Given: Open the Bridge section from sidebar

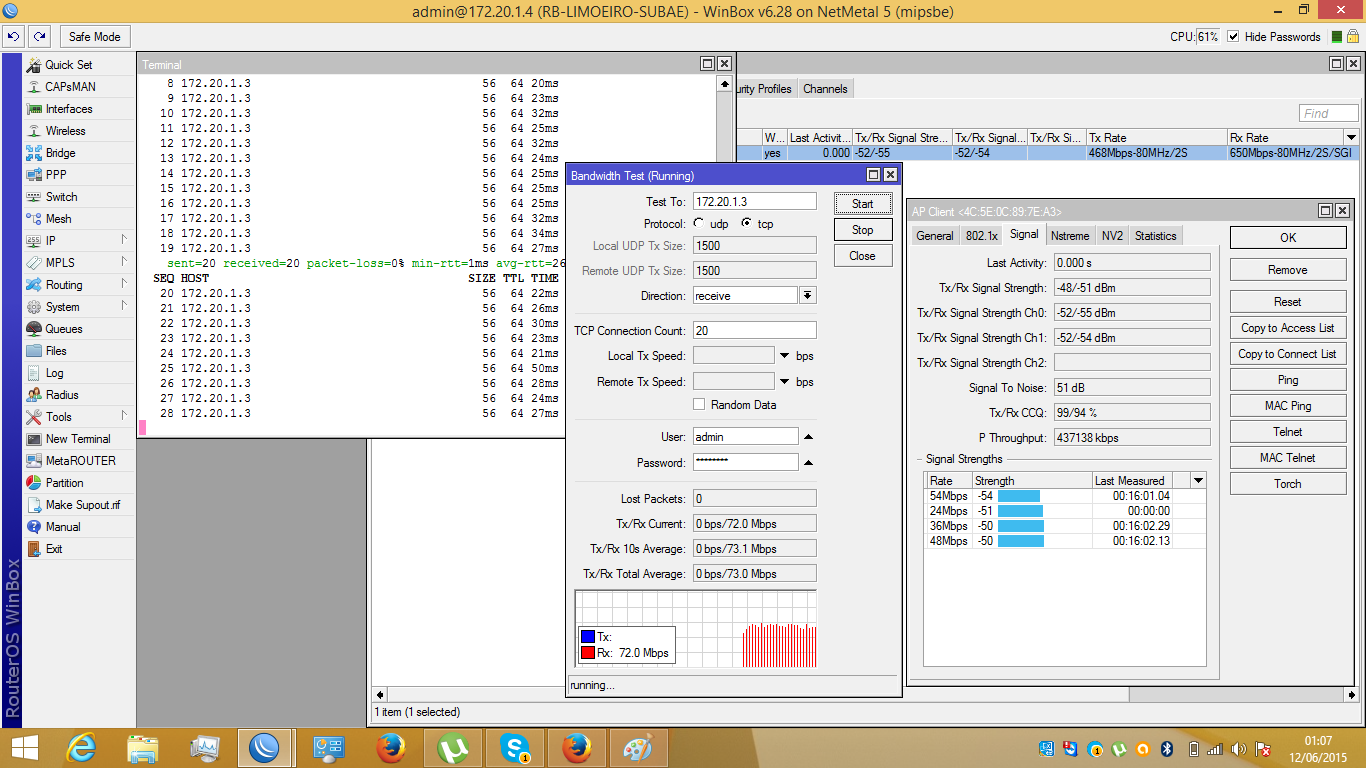Looking at the screenshot, I should pyautogui.click(x=60, y=153).
